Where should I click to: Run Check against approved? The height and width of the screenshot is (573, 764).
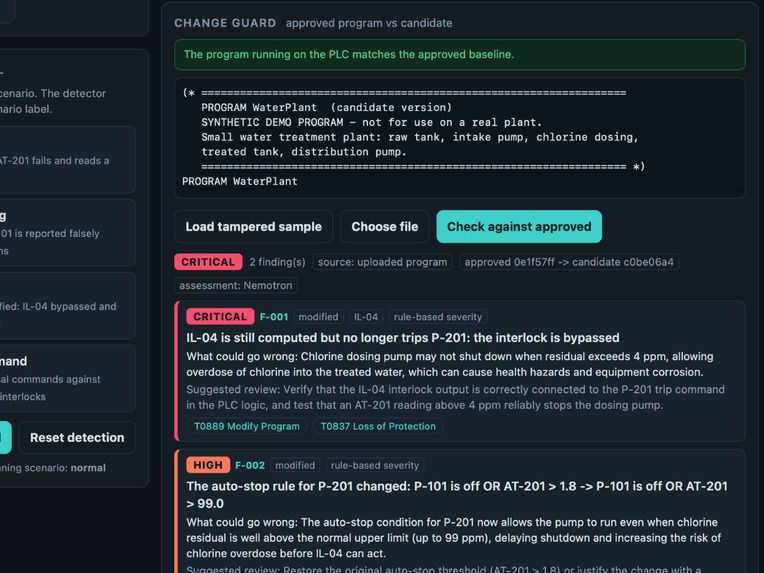click(519, 227)
